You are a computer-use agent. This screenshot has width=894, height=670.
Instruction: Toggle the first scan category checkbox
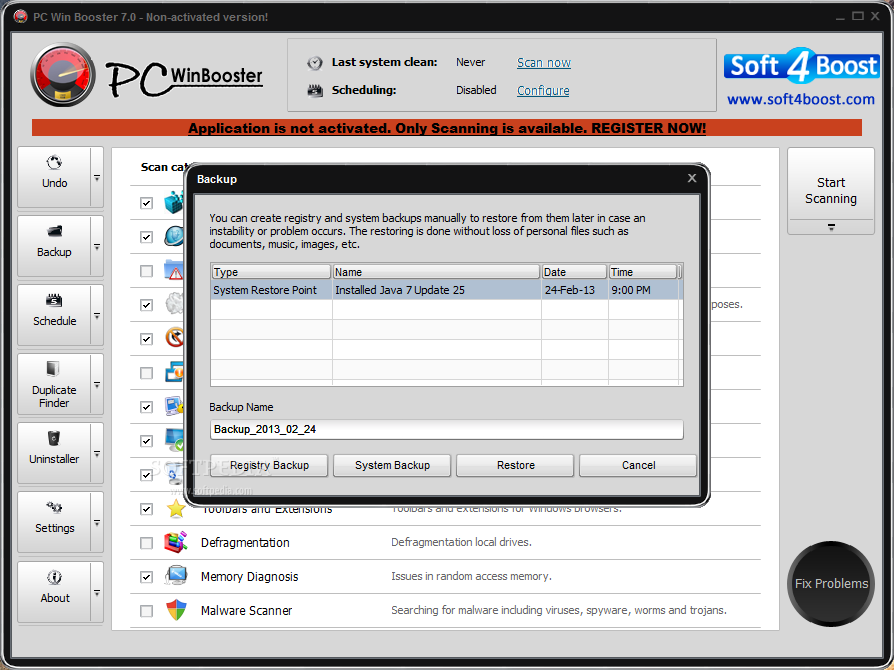click(147, 203)
